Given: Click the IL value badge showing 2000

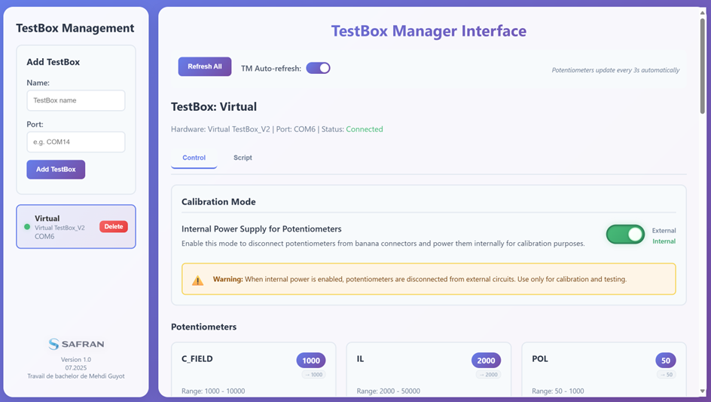Looking at the screenshot, I should (486, 361).
